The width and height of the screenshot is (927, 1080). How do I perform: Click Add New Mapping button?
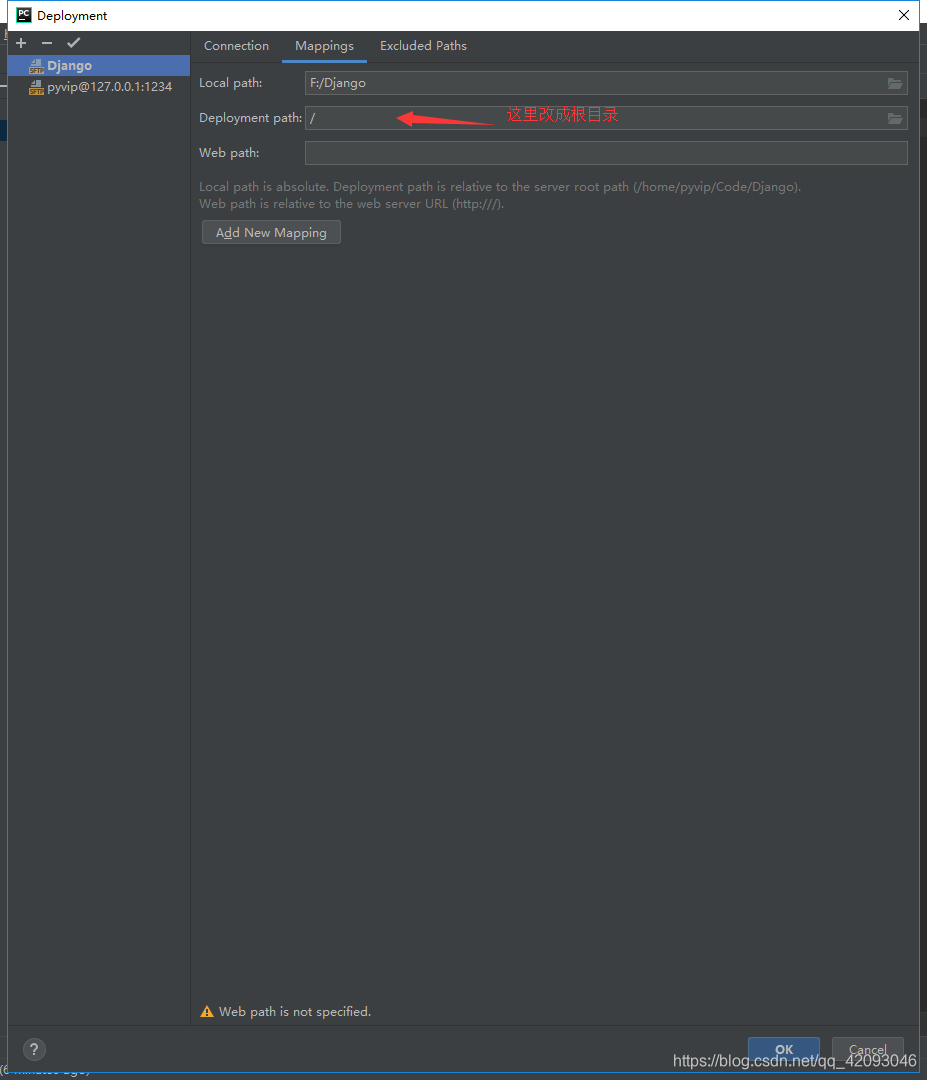271,232
